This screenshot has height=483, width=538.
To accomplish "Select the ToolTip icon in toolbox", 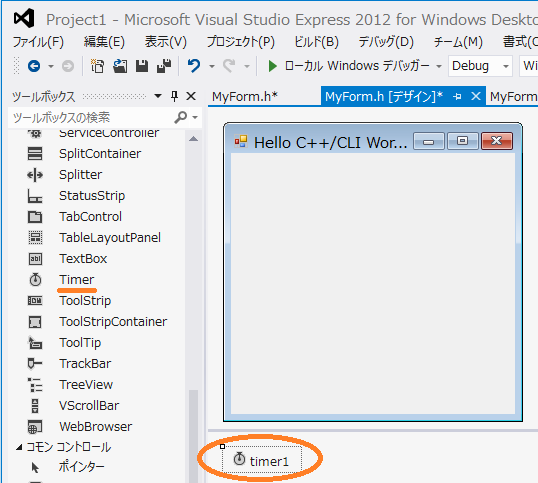I will point(35,343).
